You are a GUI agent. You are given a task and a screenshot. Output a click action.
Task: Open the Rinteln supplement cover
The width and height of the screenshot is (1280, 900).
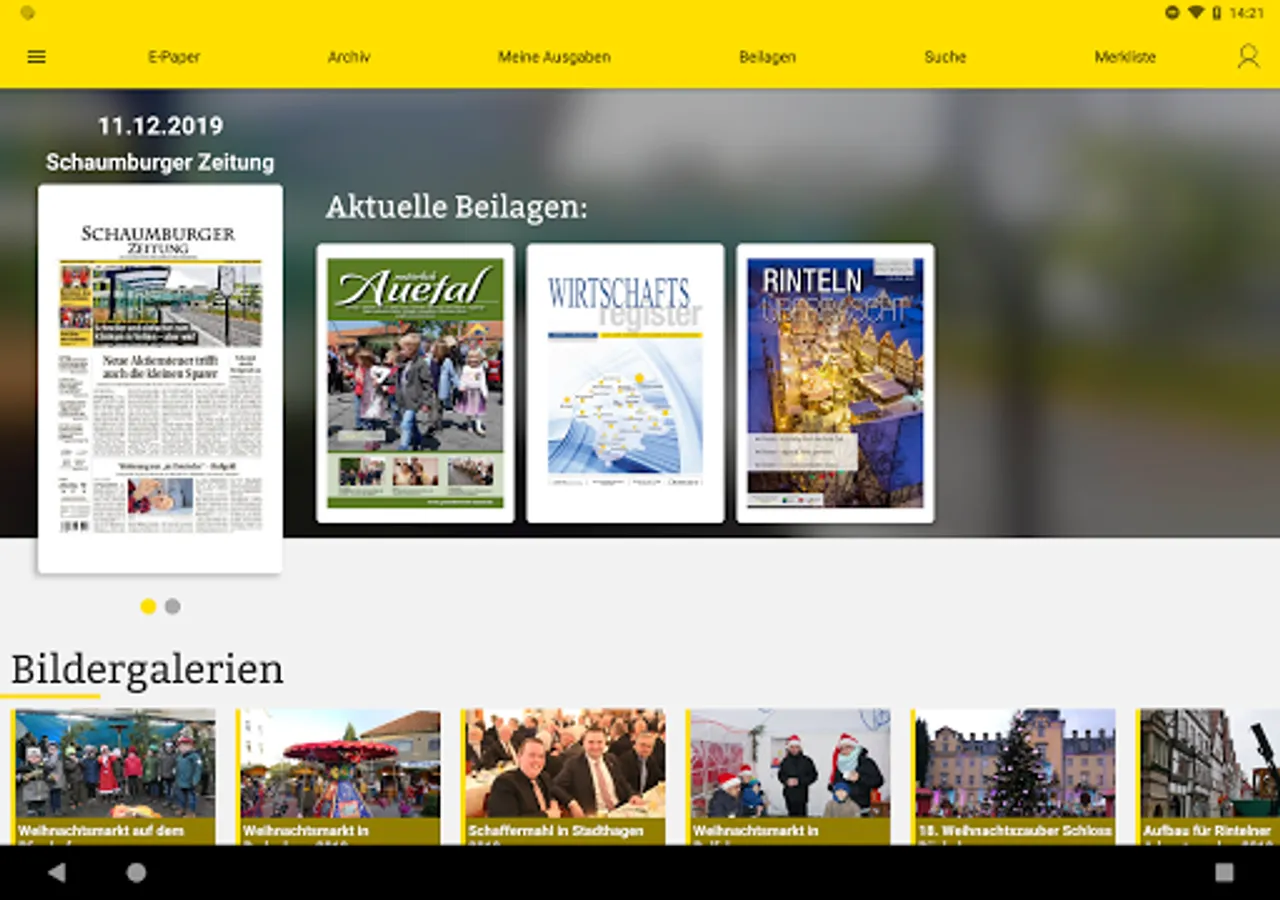(x=835, y=383)
